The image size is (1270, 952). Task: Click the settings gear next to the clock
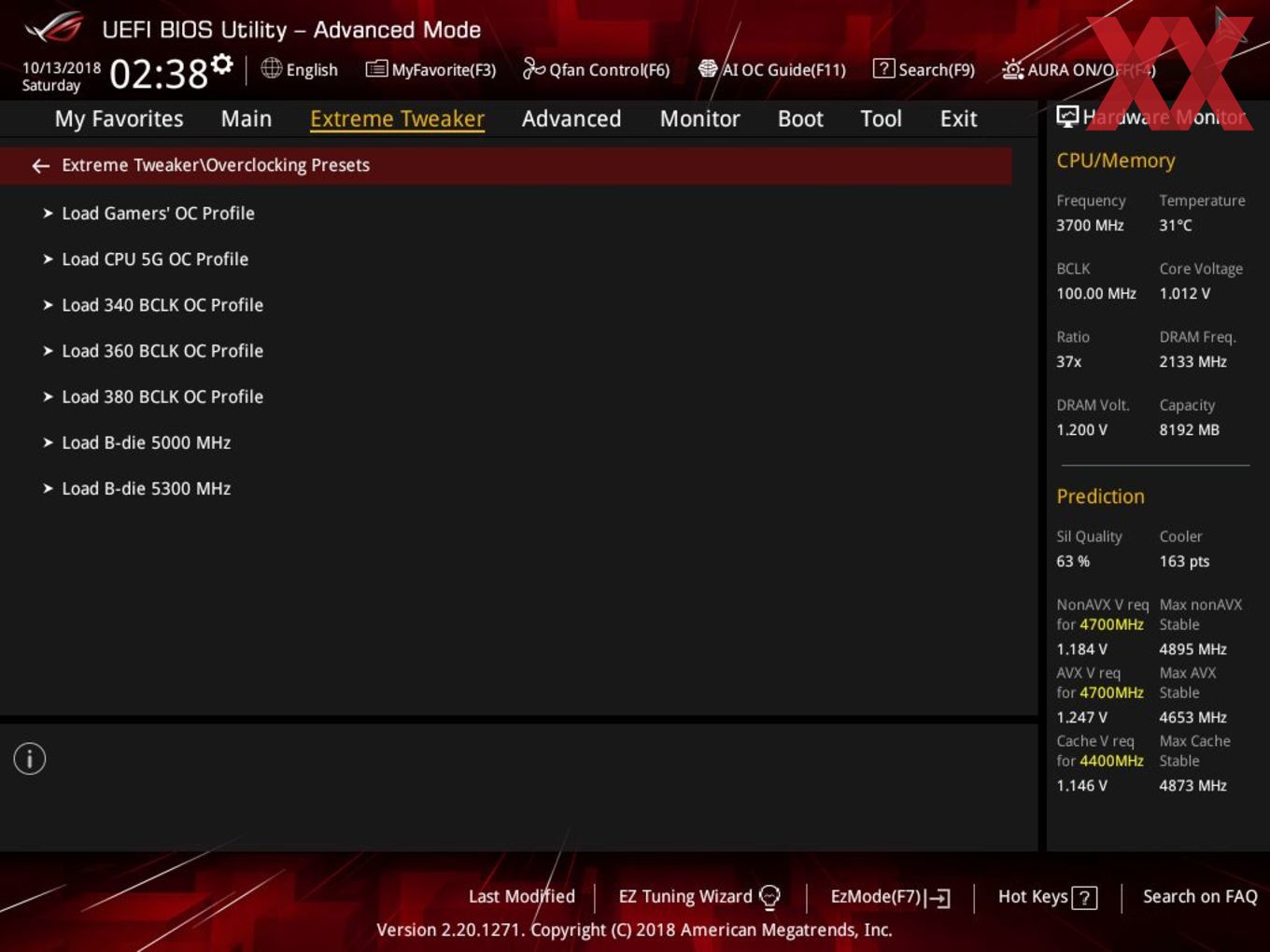point(221,64)
